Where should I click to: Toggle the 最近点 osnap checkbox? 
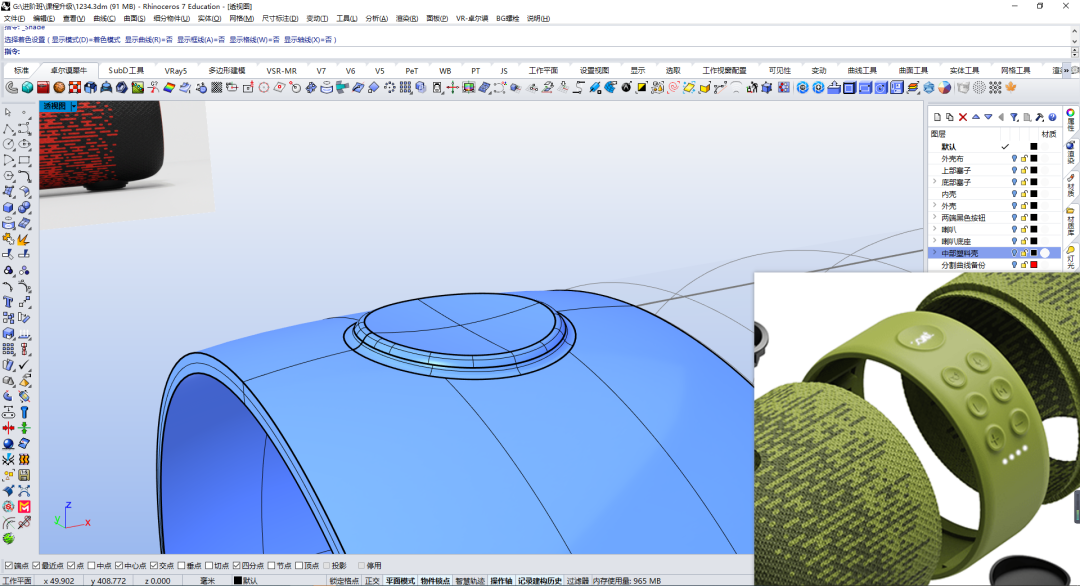37,565
